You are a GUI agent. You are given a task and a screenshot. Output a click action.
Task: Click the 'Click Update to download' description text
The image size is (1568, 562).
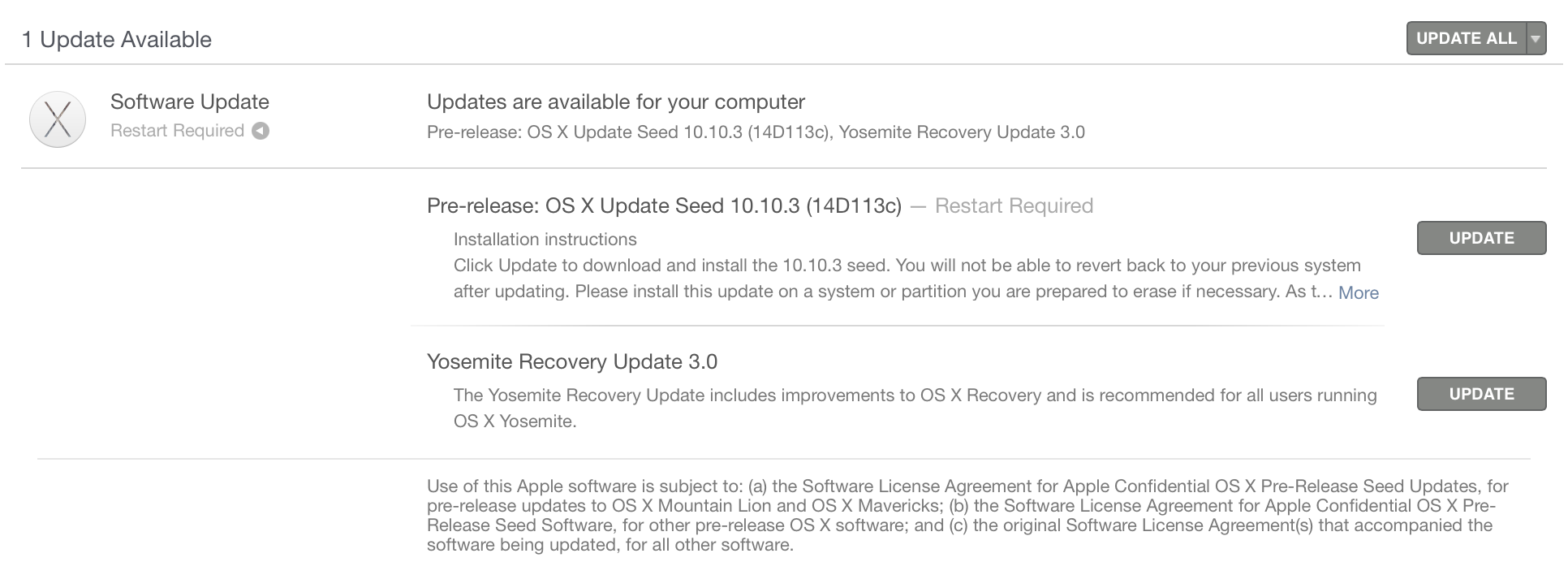pos(907,266)
